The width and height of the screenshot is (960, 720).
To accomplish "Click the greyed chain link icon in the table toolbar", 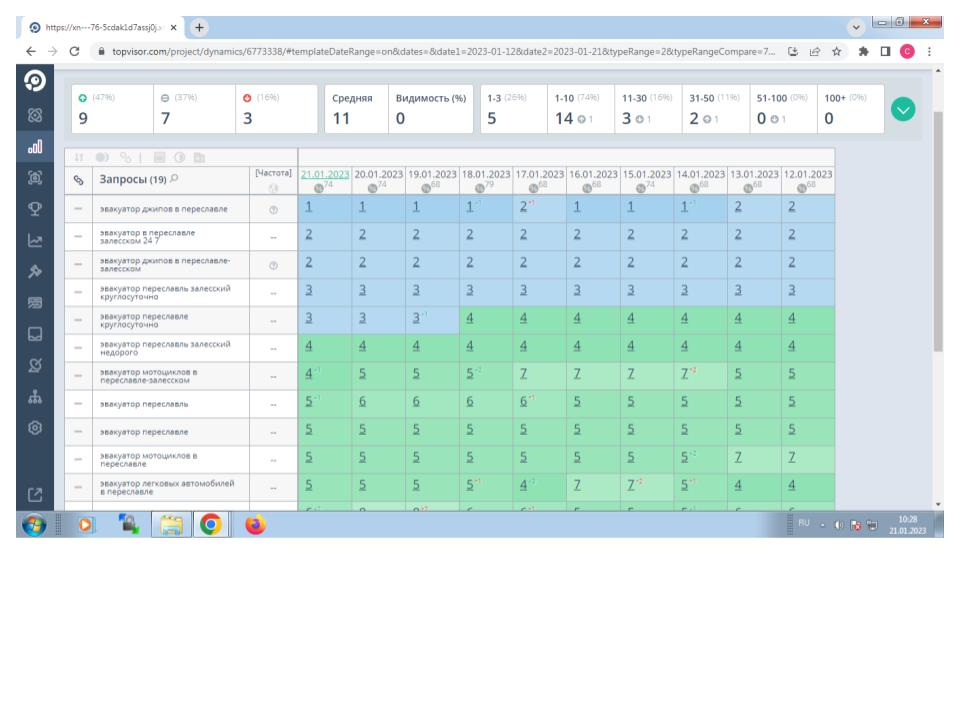I will (x=126, y=157).
